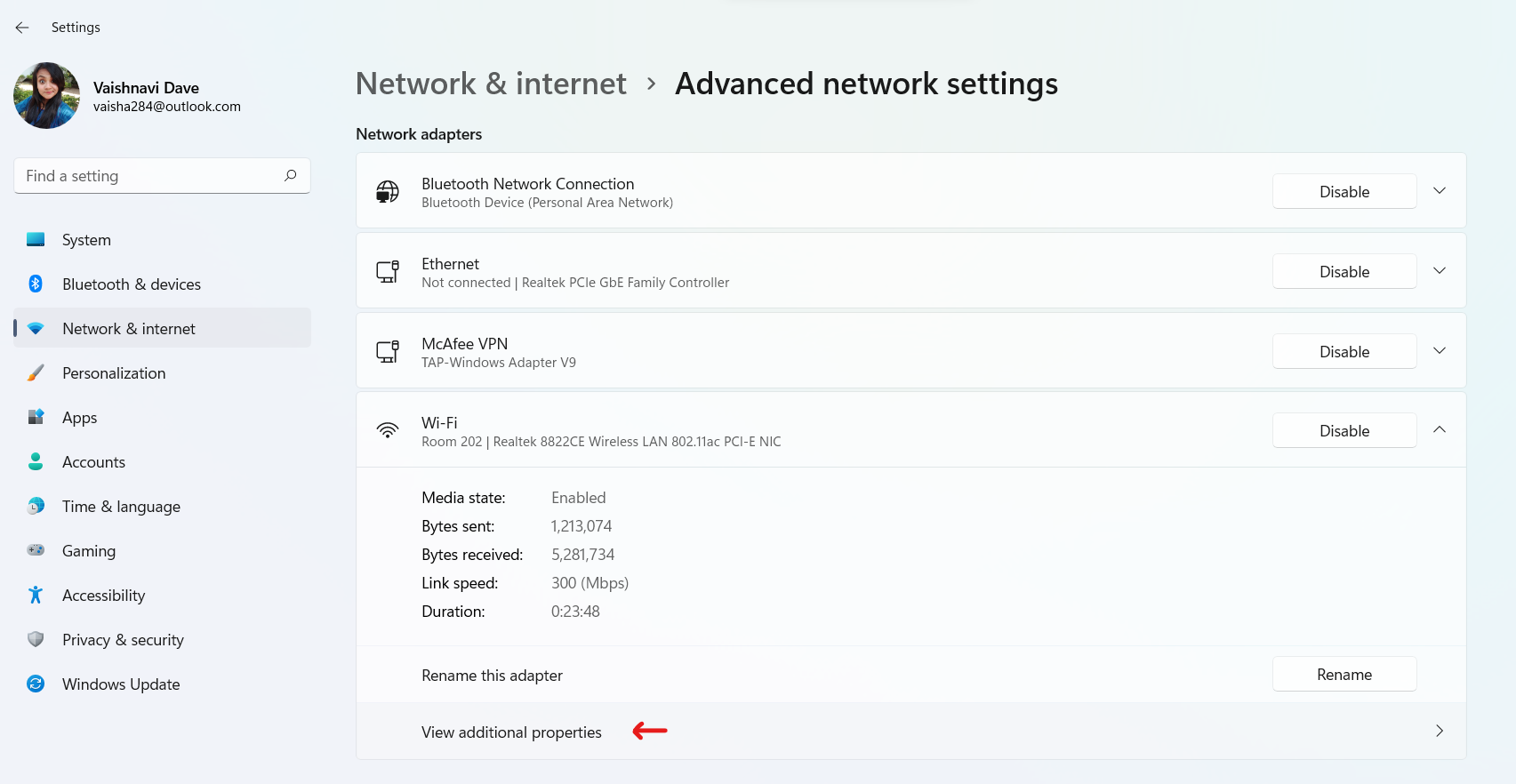Click the search magnifier icon
The height and width of the screenshot is (784, 1516).
(x=290, y=176)
